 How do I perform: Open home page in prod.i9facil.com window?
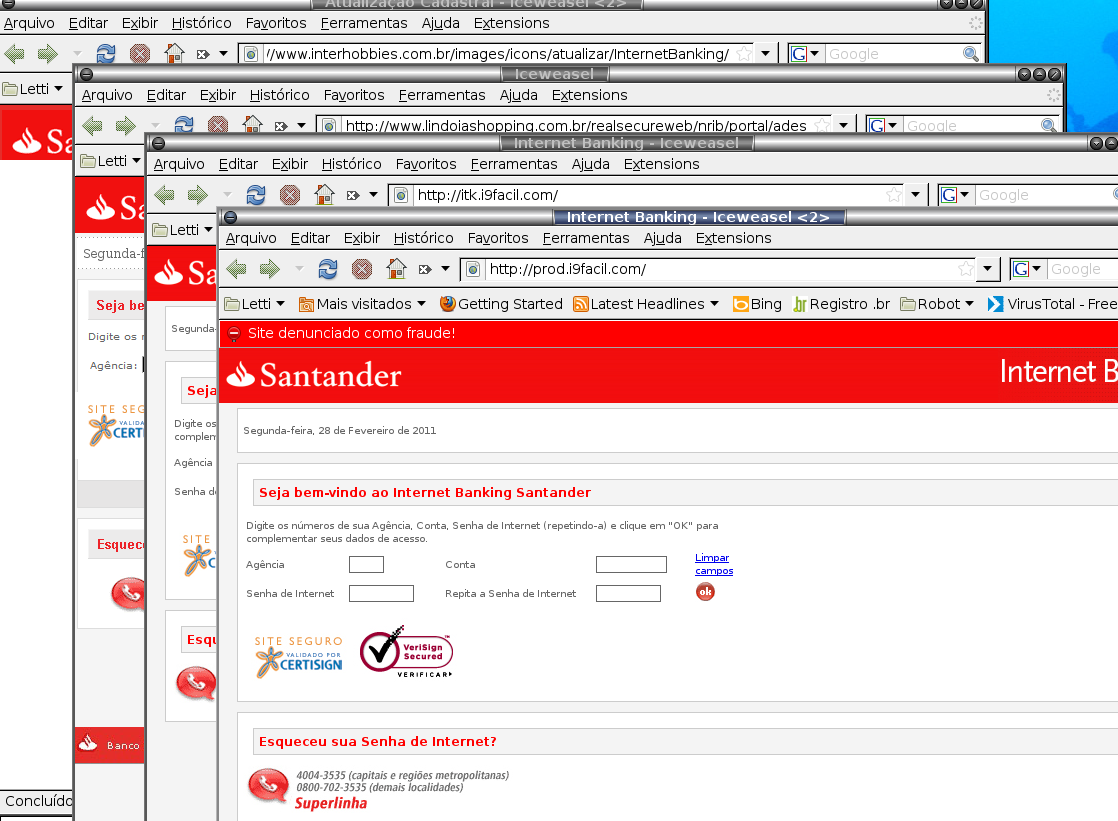click(396, 269)
